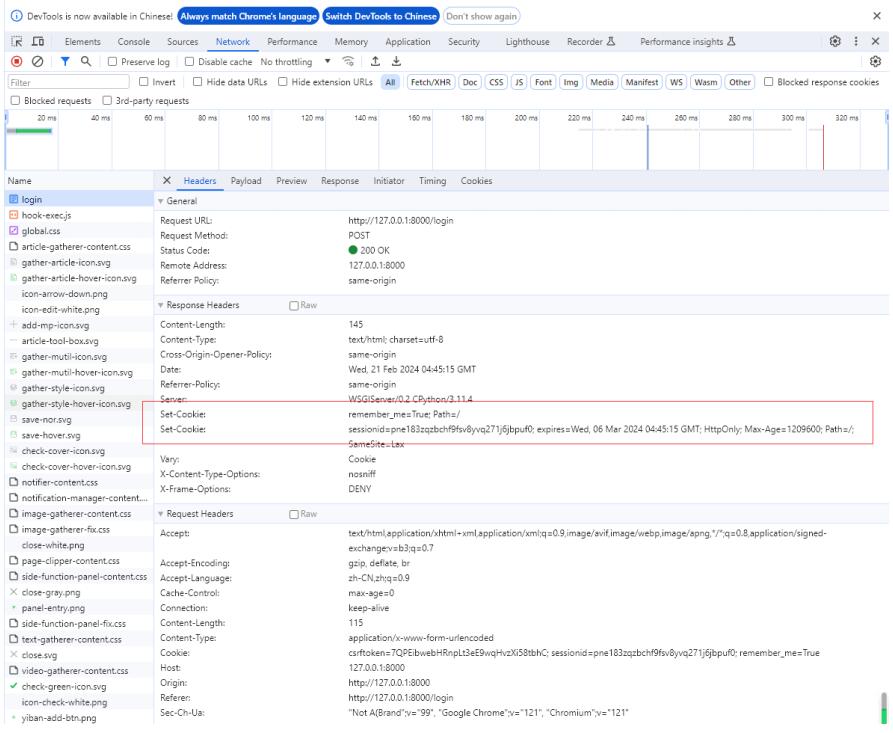Screen dimensions: 893x733
Task: Click Switch DevTools to Chinese button
Action: point(380,16)
